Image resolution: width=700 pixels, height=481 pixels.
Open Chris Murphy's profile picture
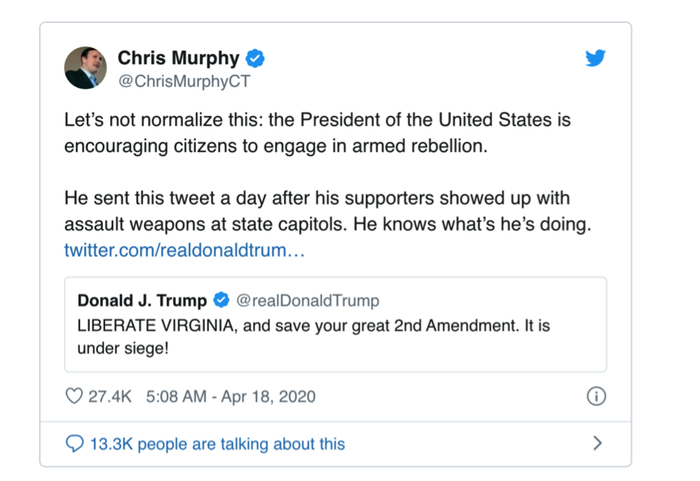86,67
